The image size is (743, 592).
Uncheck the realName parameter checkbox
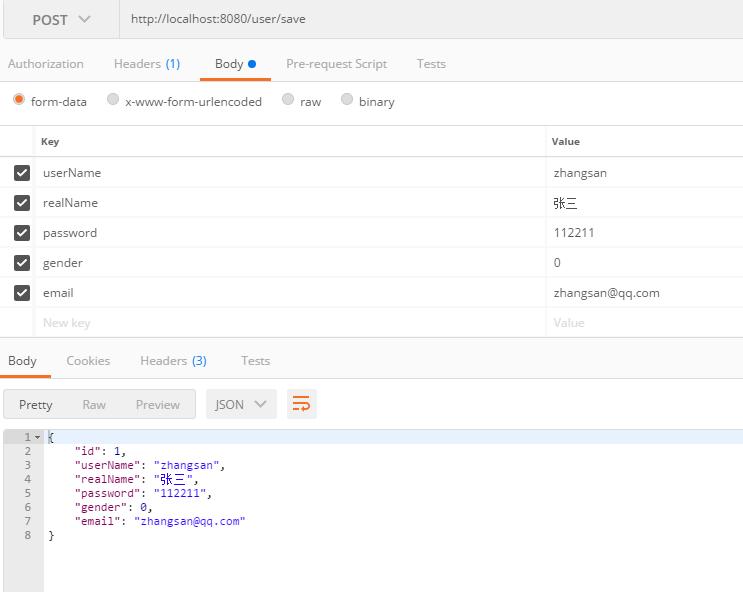(22, 203)
